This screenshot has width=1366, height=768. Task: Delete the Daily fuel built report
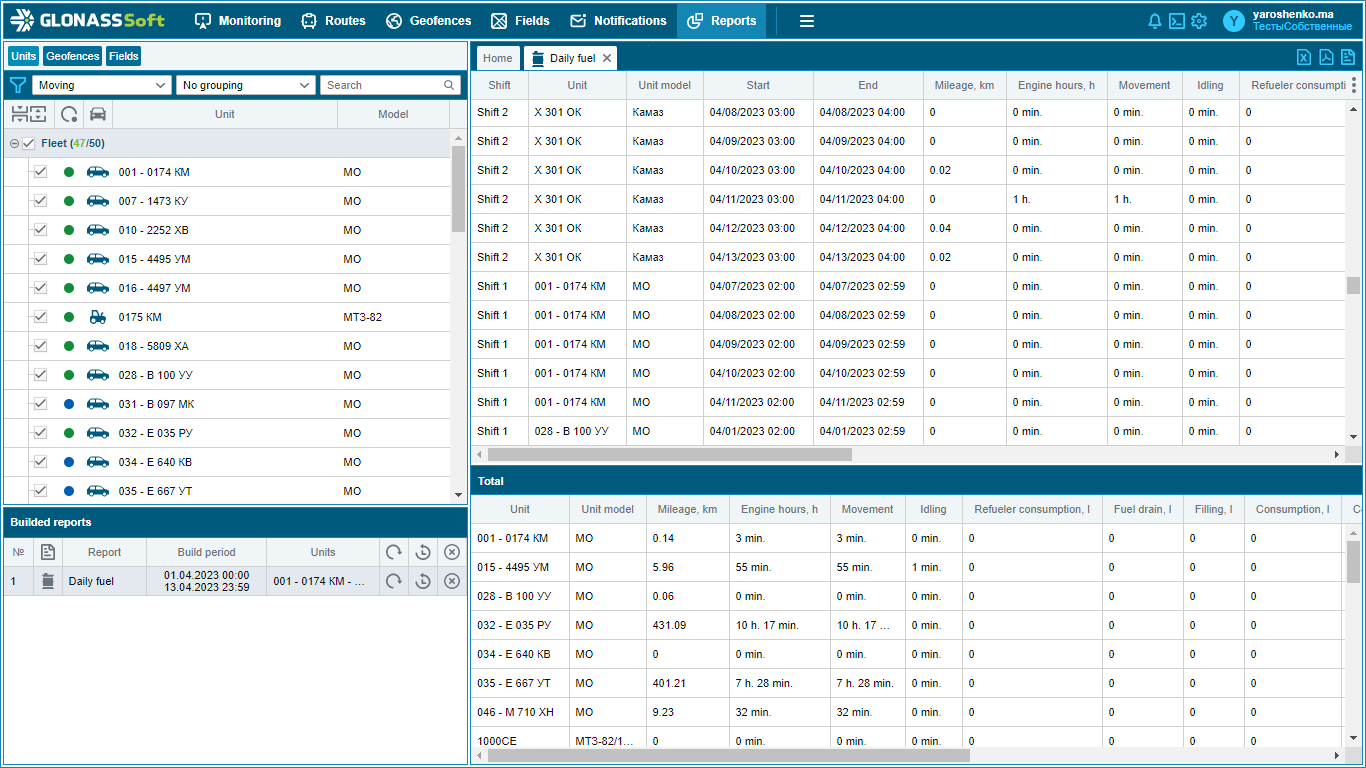452,581
